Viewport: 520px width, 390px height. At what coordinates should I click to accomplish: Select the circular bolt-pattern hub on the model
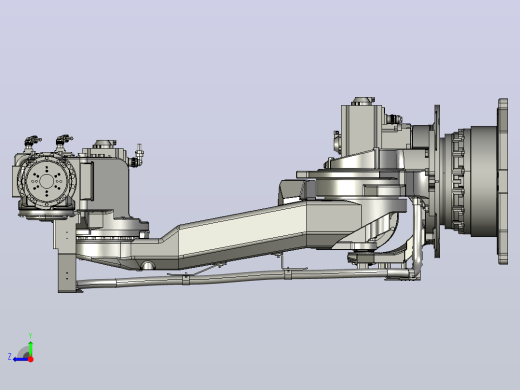pyautogui.click(x=46, y=181)
